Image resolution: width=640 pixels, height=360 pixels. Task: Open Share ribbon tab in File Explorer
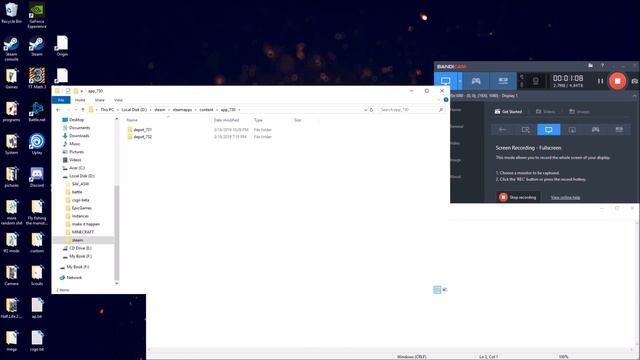tap(100, 100)
